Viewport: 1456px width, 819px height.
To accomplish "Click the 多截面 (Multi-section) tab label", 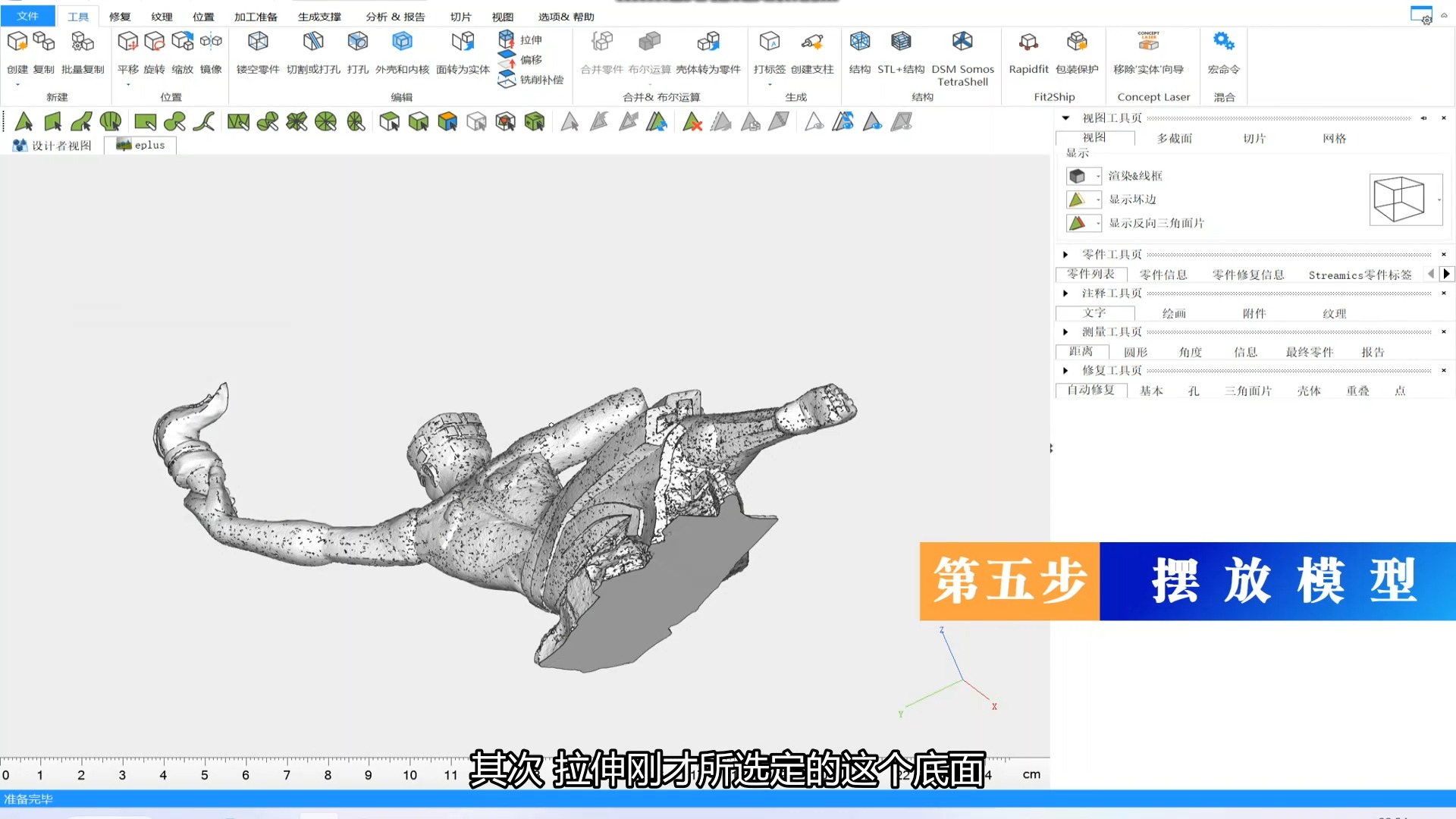I will point(1174,138).
